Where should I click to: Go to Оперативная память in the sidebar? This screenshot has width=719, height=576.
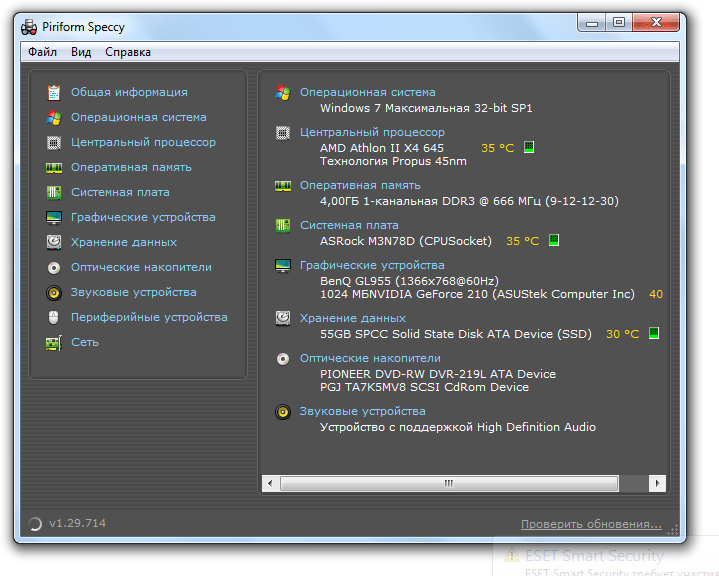pyautogui.click(x=131, y=167)
